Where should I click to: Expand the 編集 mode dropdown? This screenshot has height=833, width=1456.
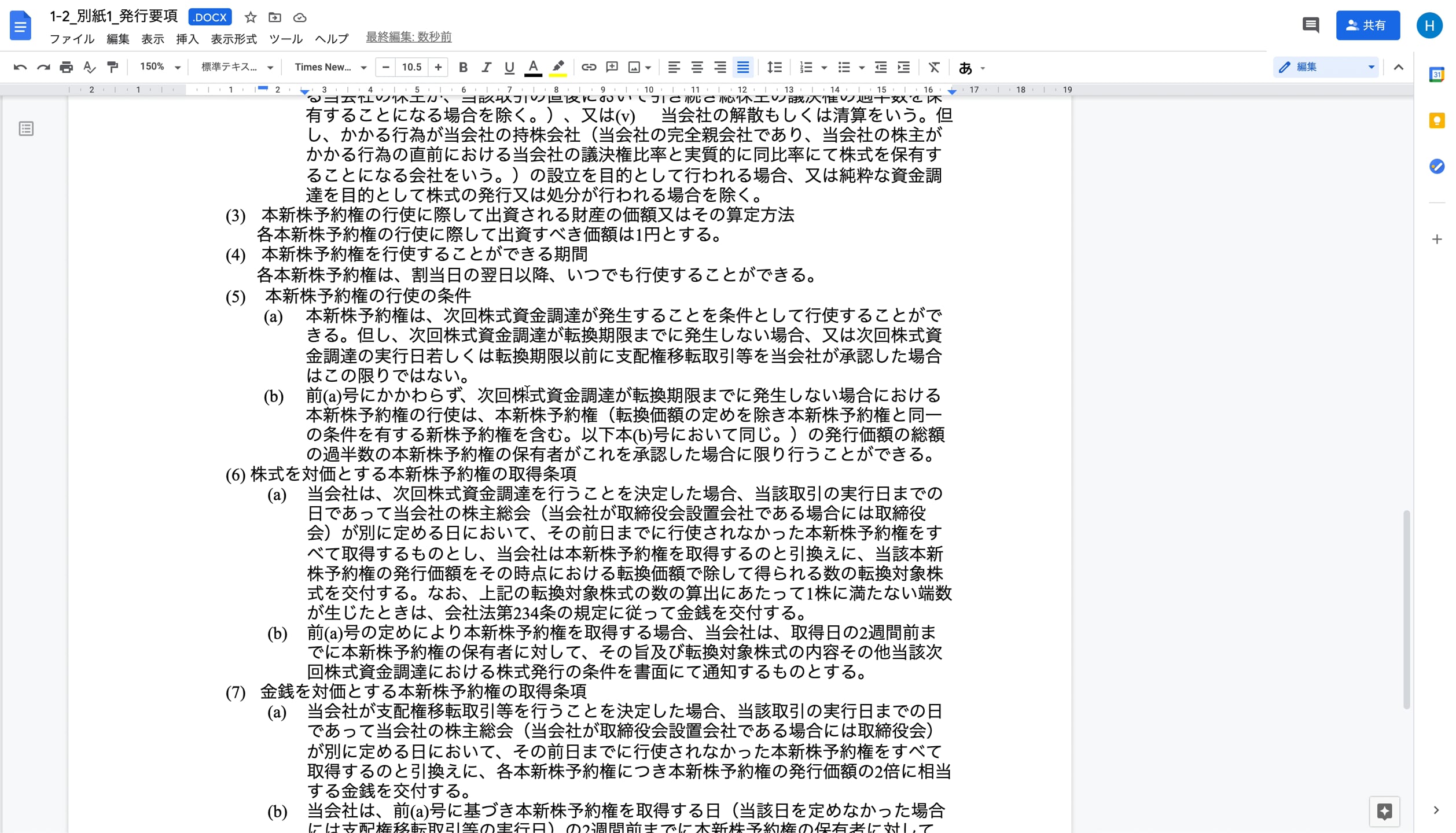[1326, 67]
